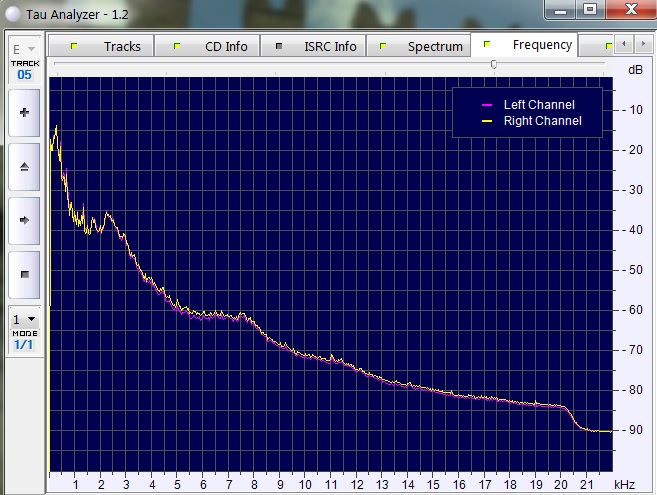The width and height of the screenshot is (657, 495).
Task: Click the yellow Right Channel legend marker
Action: click(487, 121)
